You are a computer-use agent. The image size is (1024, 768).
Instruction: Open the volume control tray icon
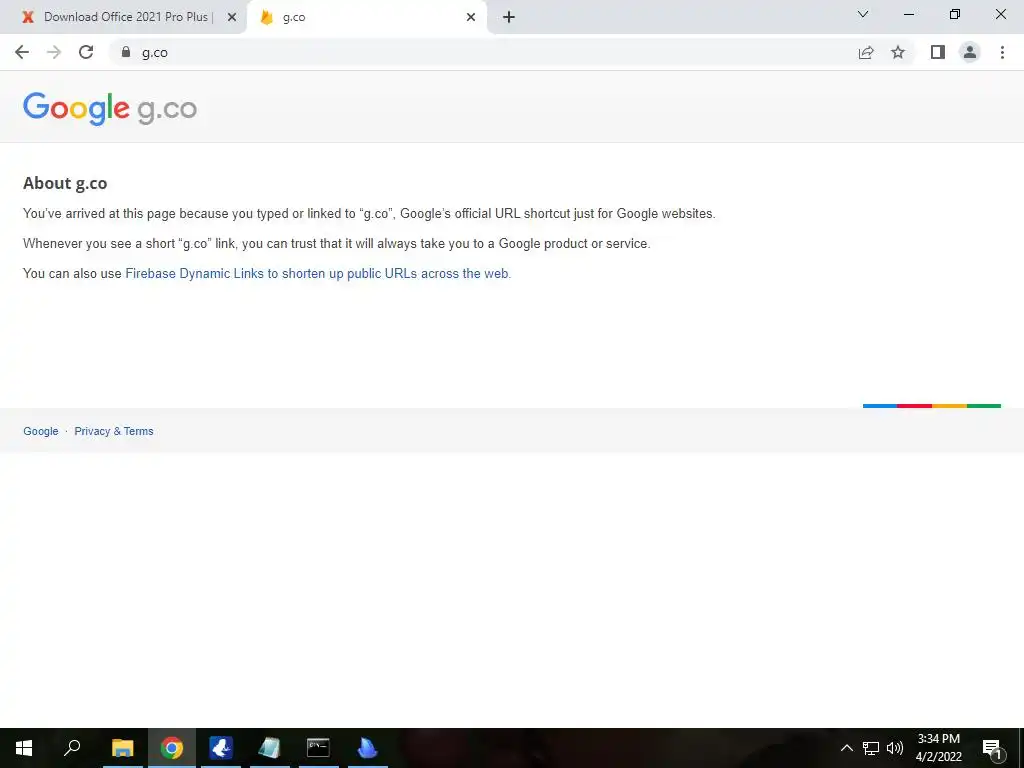click(x=895, y=748)
